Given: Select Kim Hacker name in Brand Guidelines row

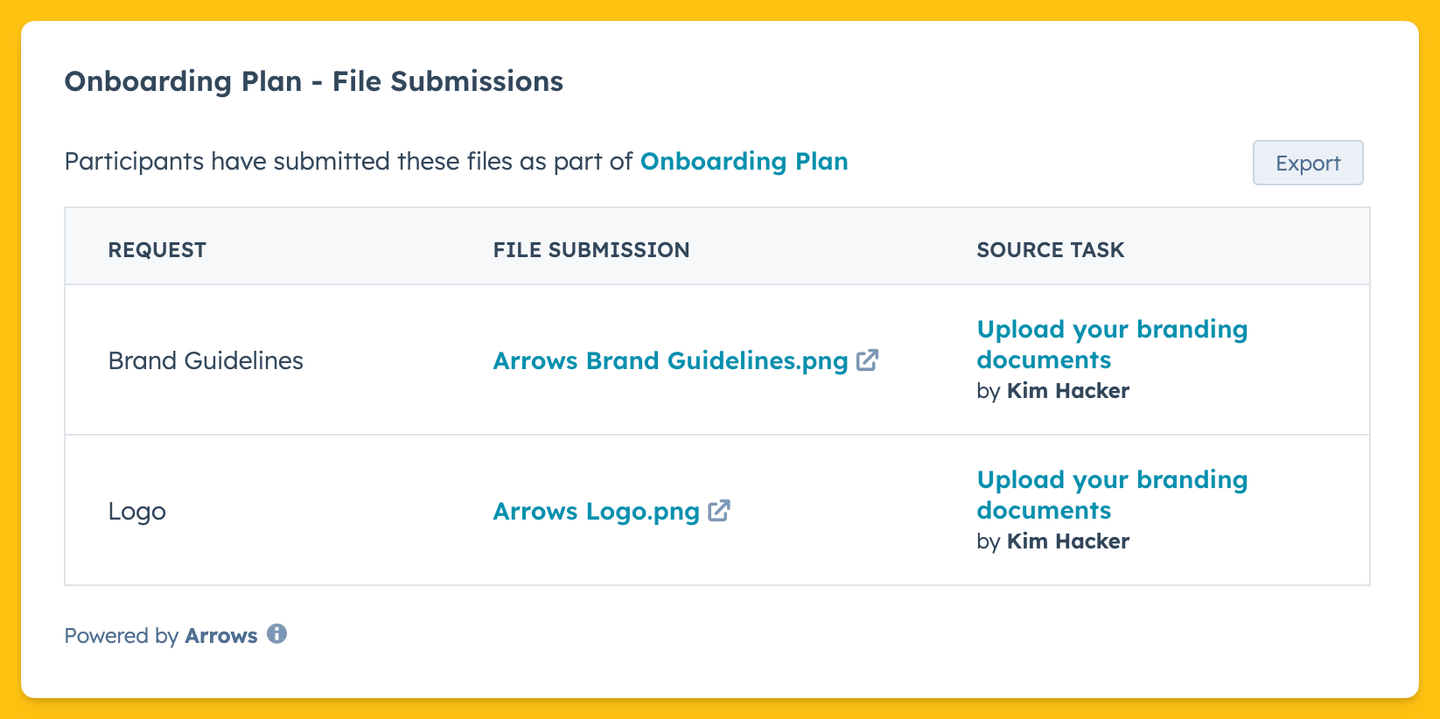Looking at the screenshot, I should tap(1068, 391).
